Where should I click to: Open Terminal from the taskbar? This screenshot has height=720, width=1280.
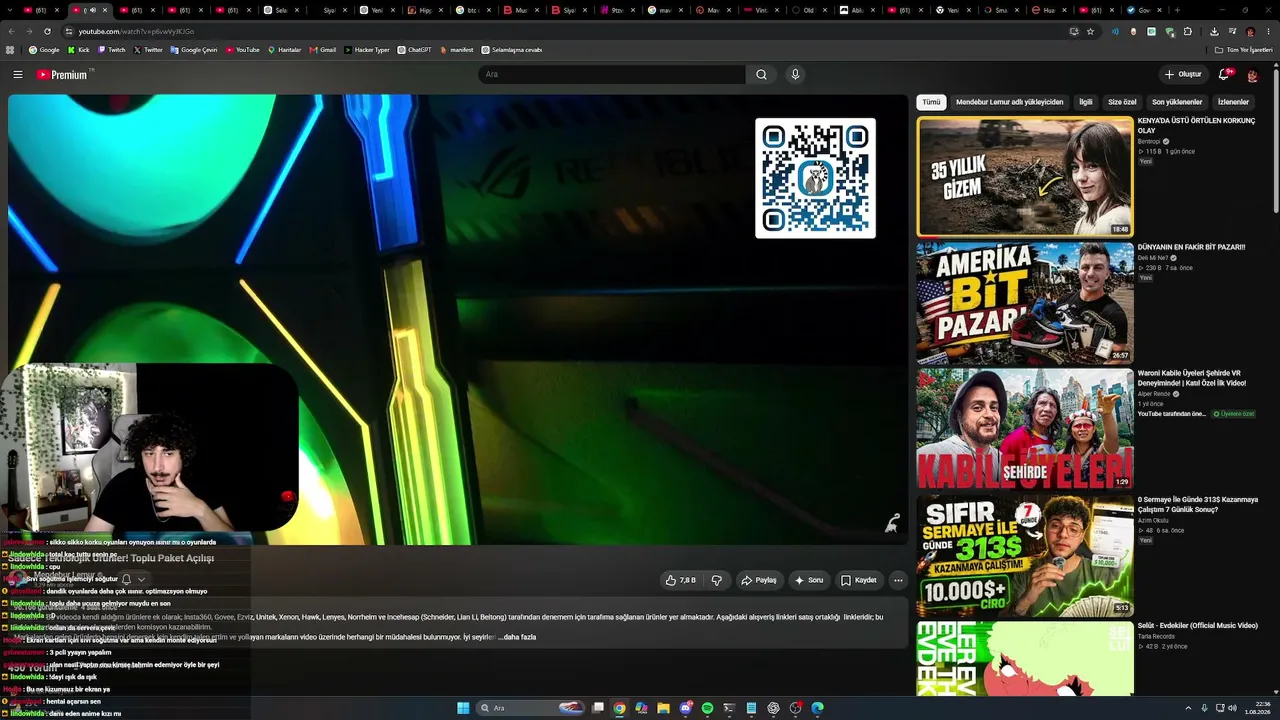pyautogui.click(x=729, y=708)
